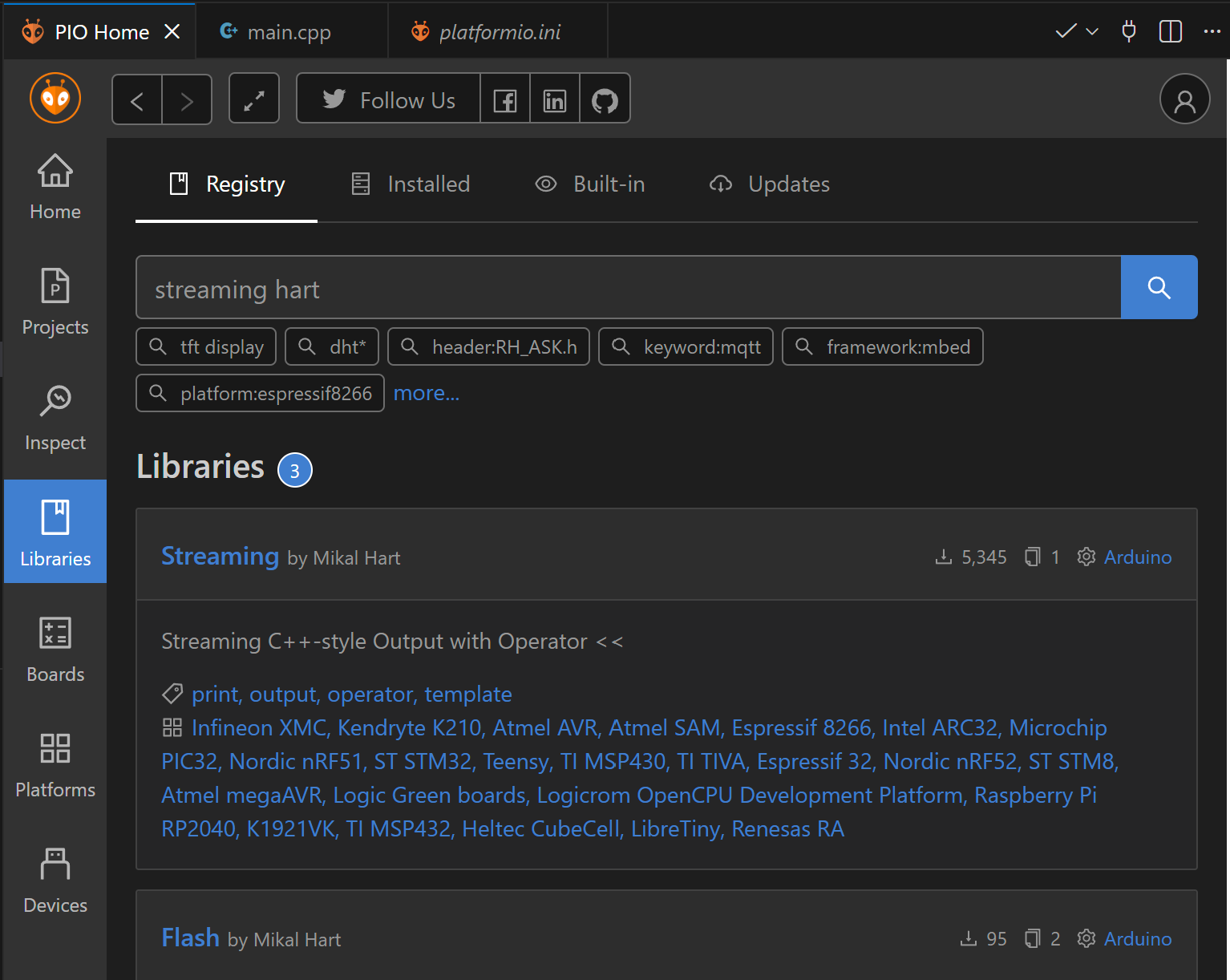Open the Kendryte K210 platform link
This screenshot has height=980, width=1230.
coord(409,728)
